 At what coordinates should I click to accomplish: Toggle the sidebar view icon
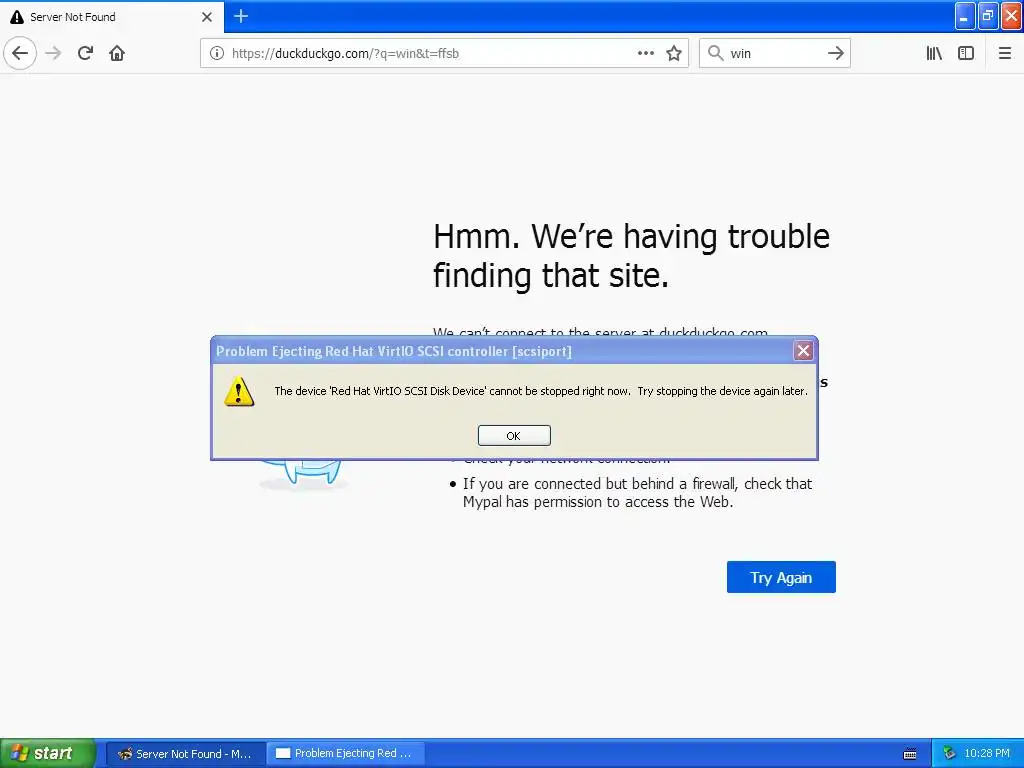pos(966,53)
